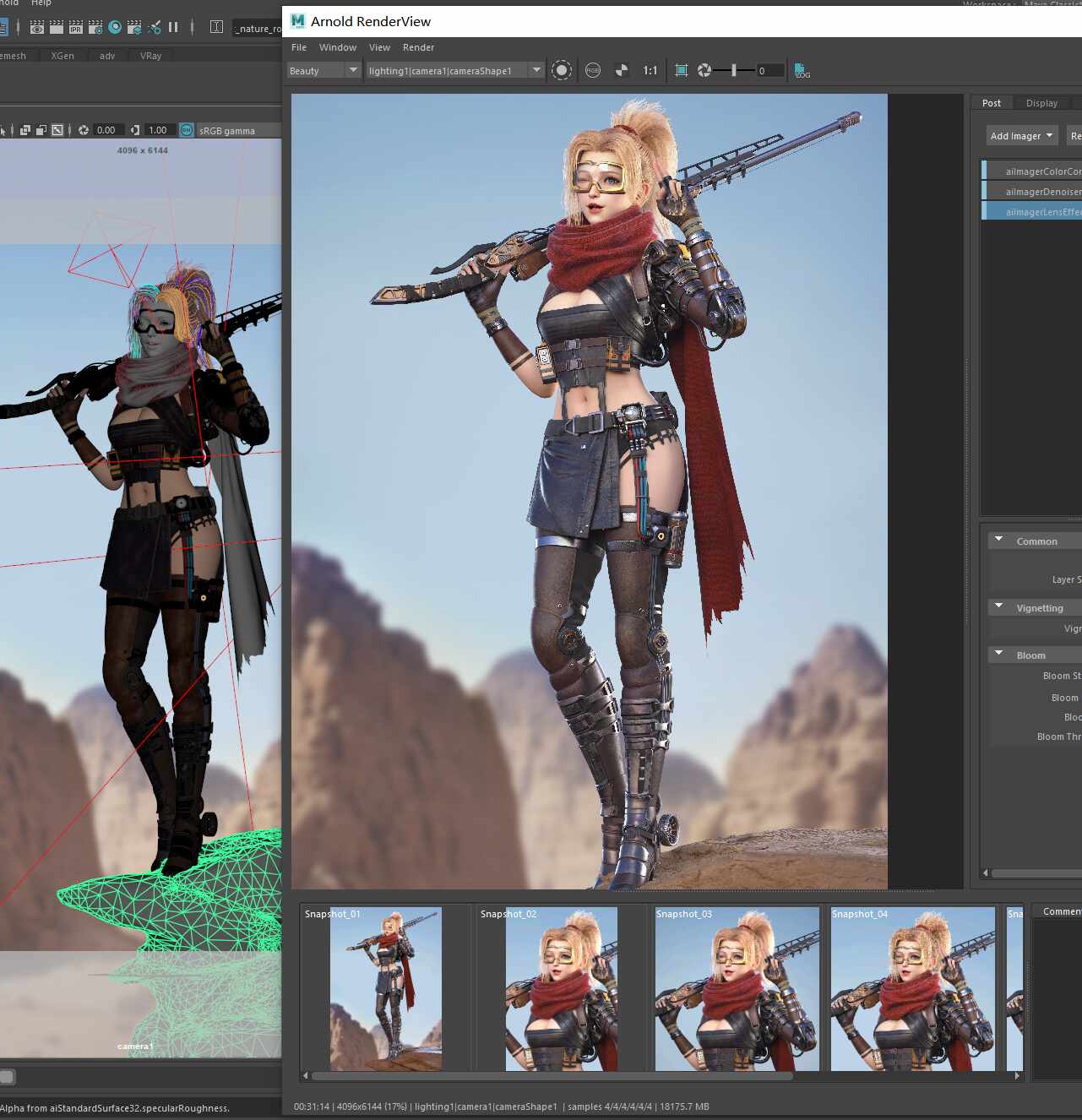Open the Snapshot_03 thumbnail
This screenshot has height=1120, width=1082.
[737, 989]
